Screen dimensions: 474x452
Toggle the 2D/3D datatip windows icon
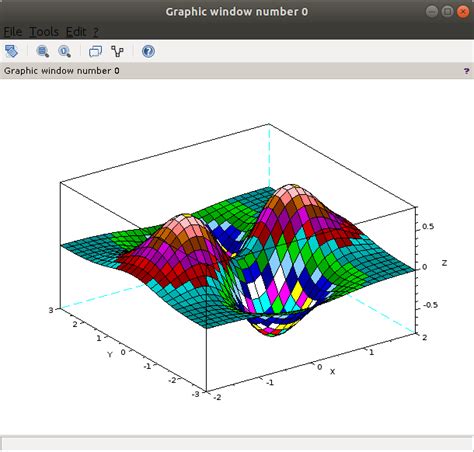coord(95,51)
